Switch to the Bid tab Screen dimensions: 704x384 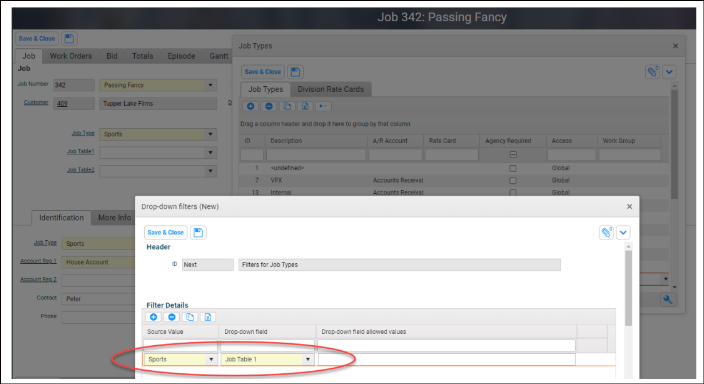tap(112, 56)
